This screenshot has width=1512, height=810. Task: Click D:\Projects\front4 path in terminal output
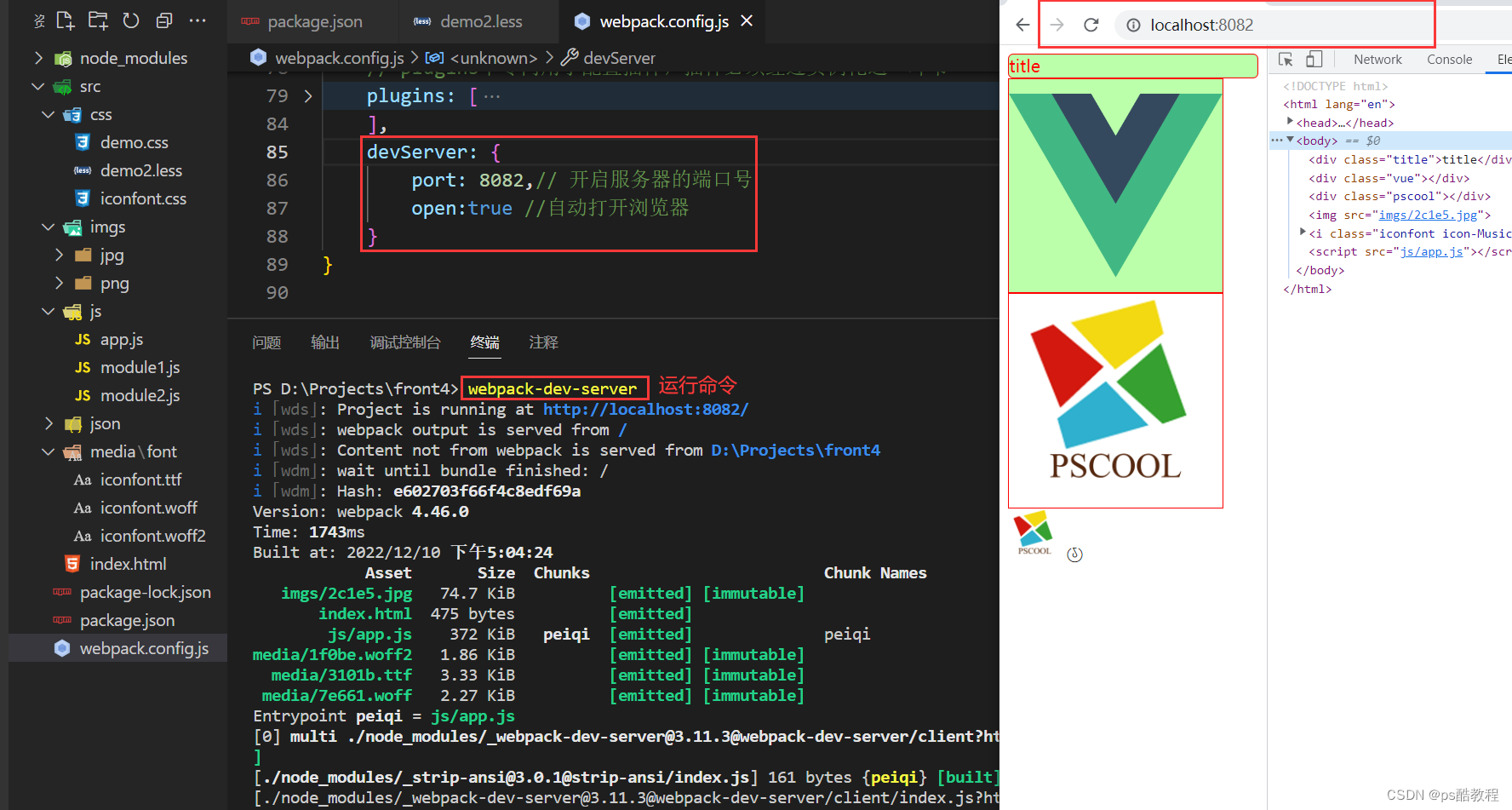coord(796,451)
